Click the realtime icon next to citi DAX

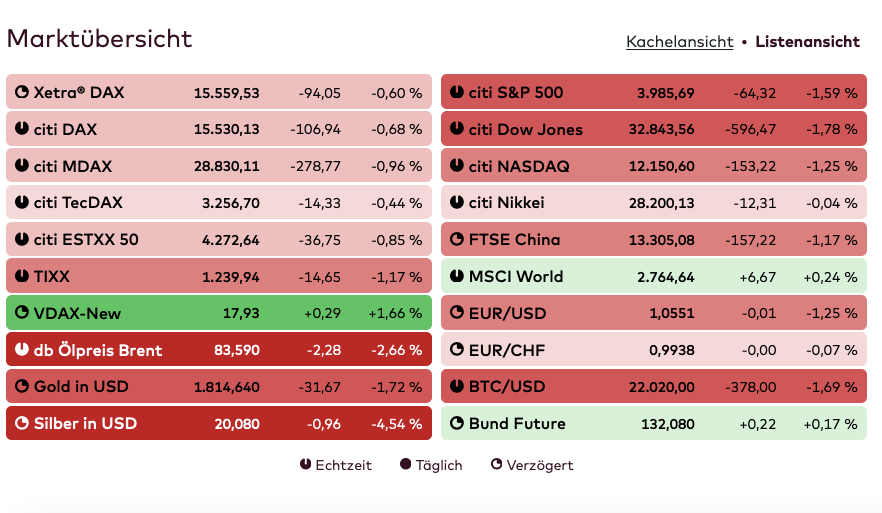coord(22,130)
